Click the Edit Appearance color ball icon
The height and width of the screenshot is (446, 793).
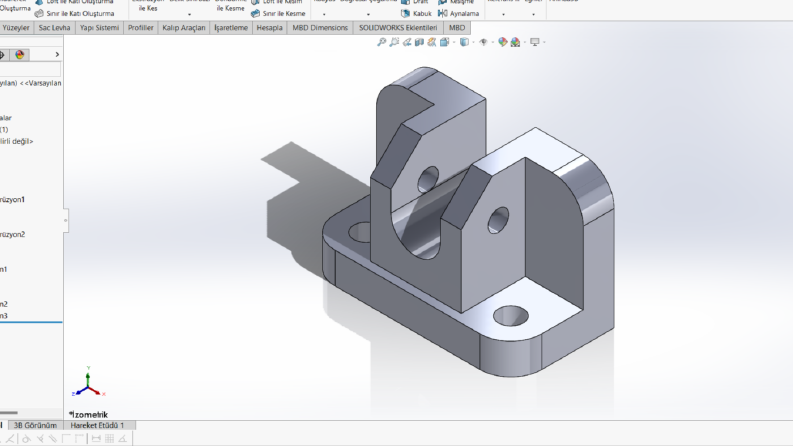[x=502, y=42]
